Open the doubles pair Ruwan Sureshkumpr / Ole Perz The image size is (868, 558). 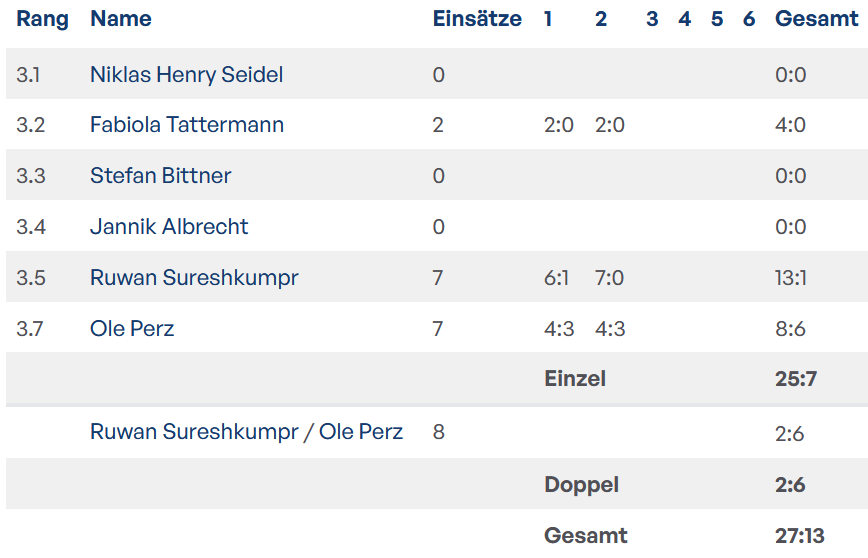246,432
